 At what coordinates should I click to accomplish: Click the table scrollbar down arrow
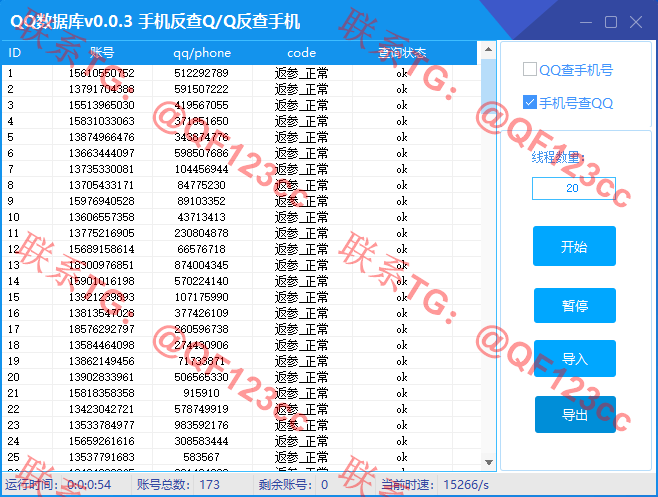(488, 463)
